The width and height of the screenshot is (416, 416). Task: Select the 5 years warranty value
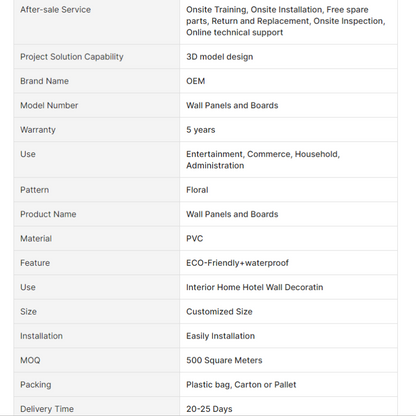pyautogui.click(x=200, y=130)
